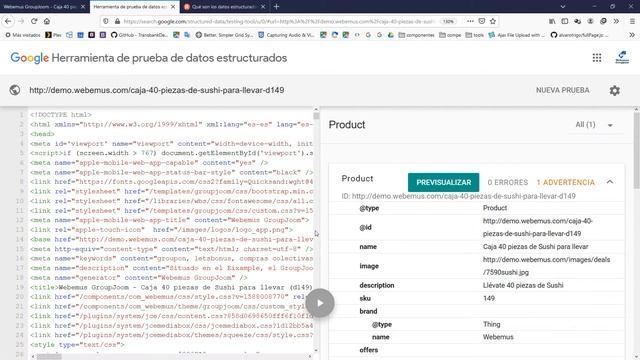Reset the 130% zoom level badge
Image resolution: width=640 pixels, height=360 pixels.
[449, 21]
